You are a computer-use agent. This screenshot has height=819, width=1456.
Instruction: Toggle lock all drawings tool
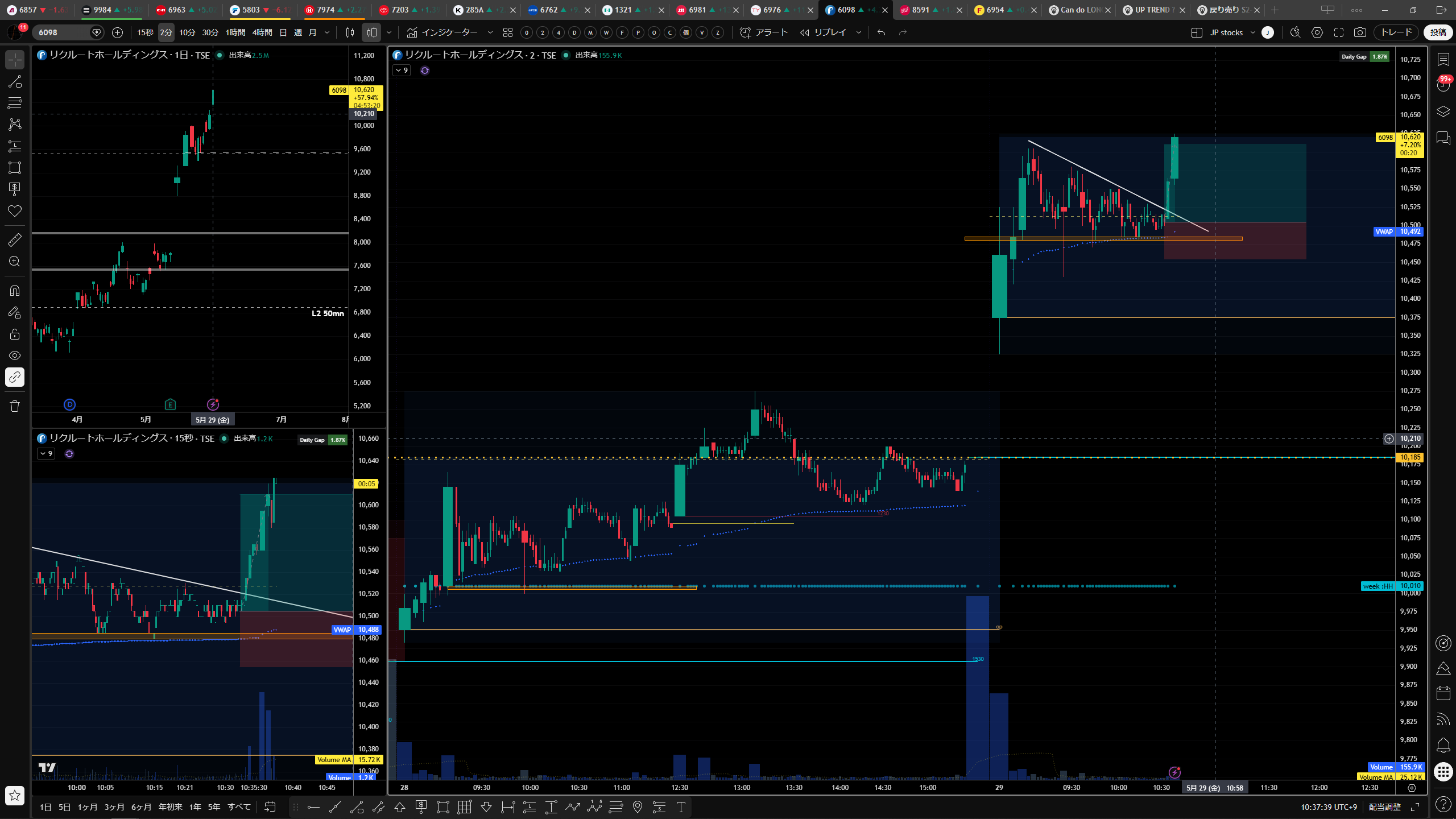tap(15, 334)
